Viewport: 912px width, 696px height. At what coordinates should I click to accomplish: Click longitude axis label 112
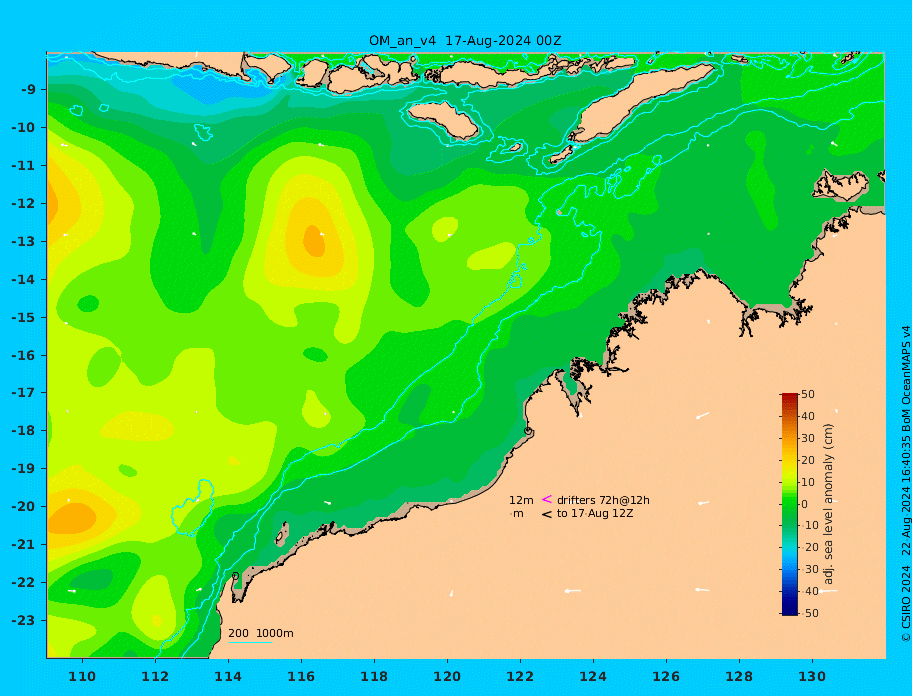click(155, 677)
